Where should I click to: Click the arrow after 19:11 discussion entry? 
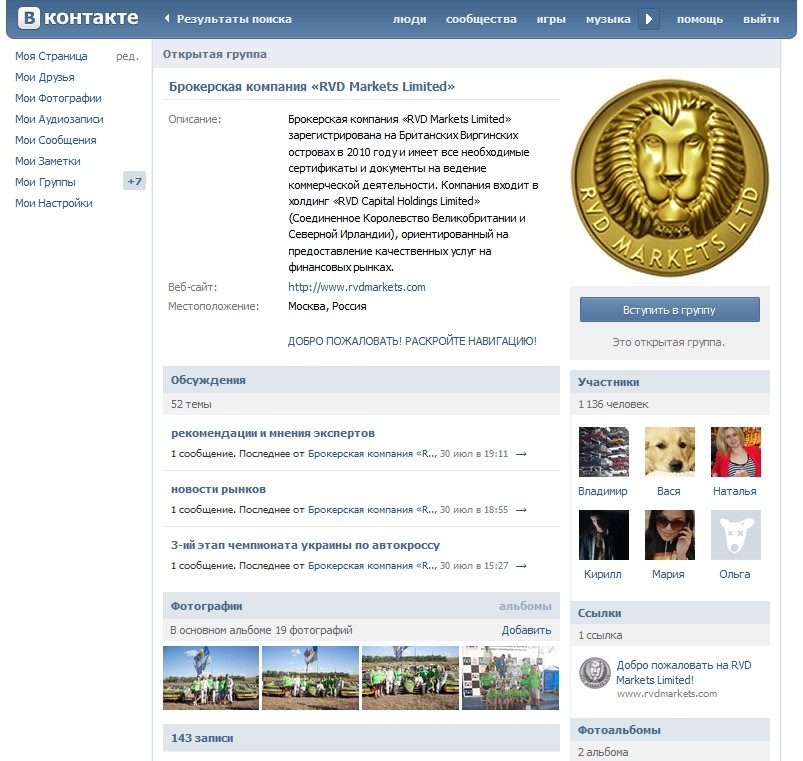click(521, 454)
